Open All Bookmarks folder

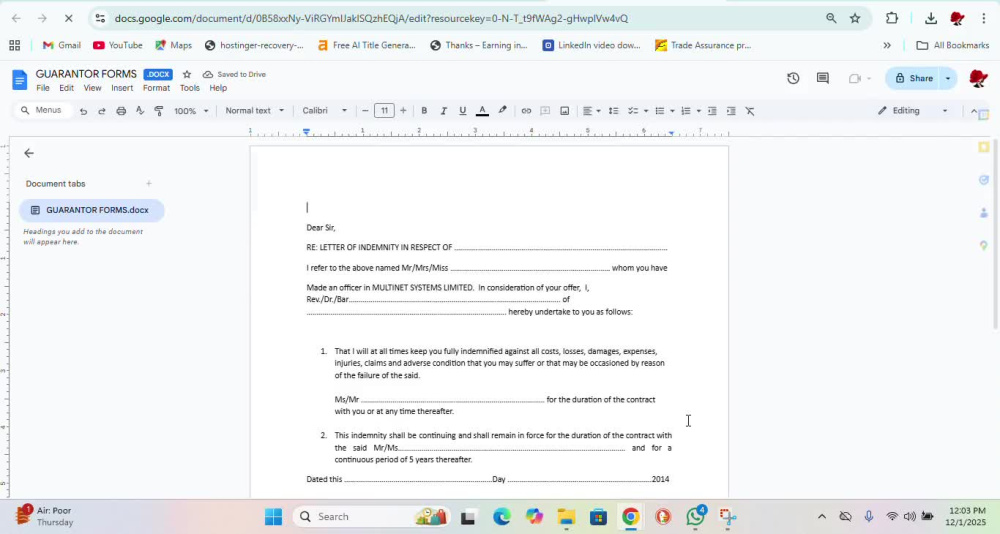952,45
